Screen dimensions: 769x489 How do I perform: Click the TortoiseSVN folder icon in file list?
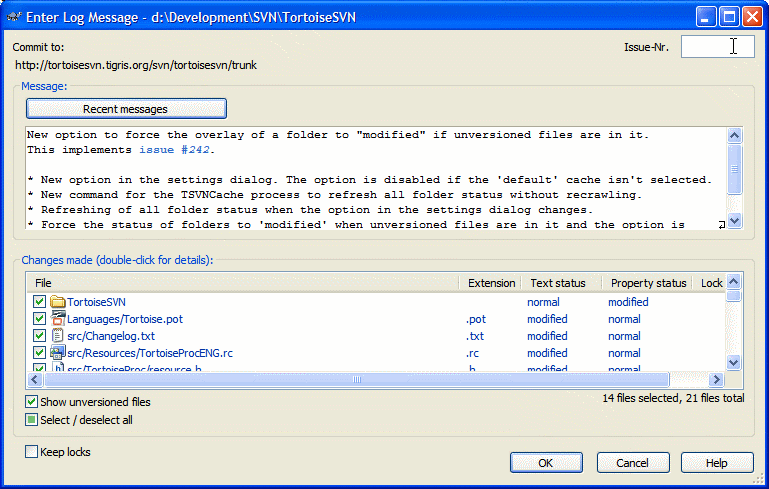click(x=58, y=302)
